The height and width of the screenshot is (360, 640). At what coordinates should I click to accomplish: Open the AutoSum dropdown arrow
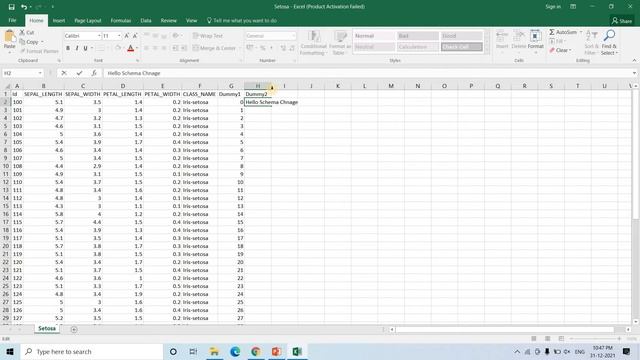pyautogui.click(x=581, y=32)
